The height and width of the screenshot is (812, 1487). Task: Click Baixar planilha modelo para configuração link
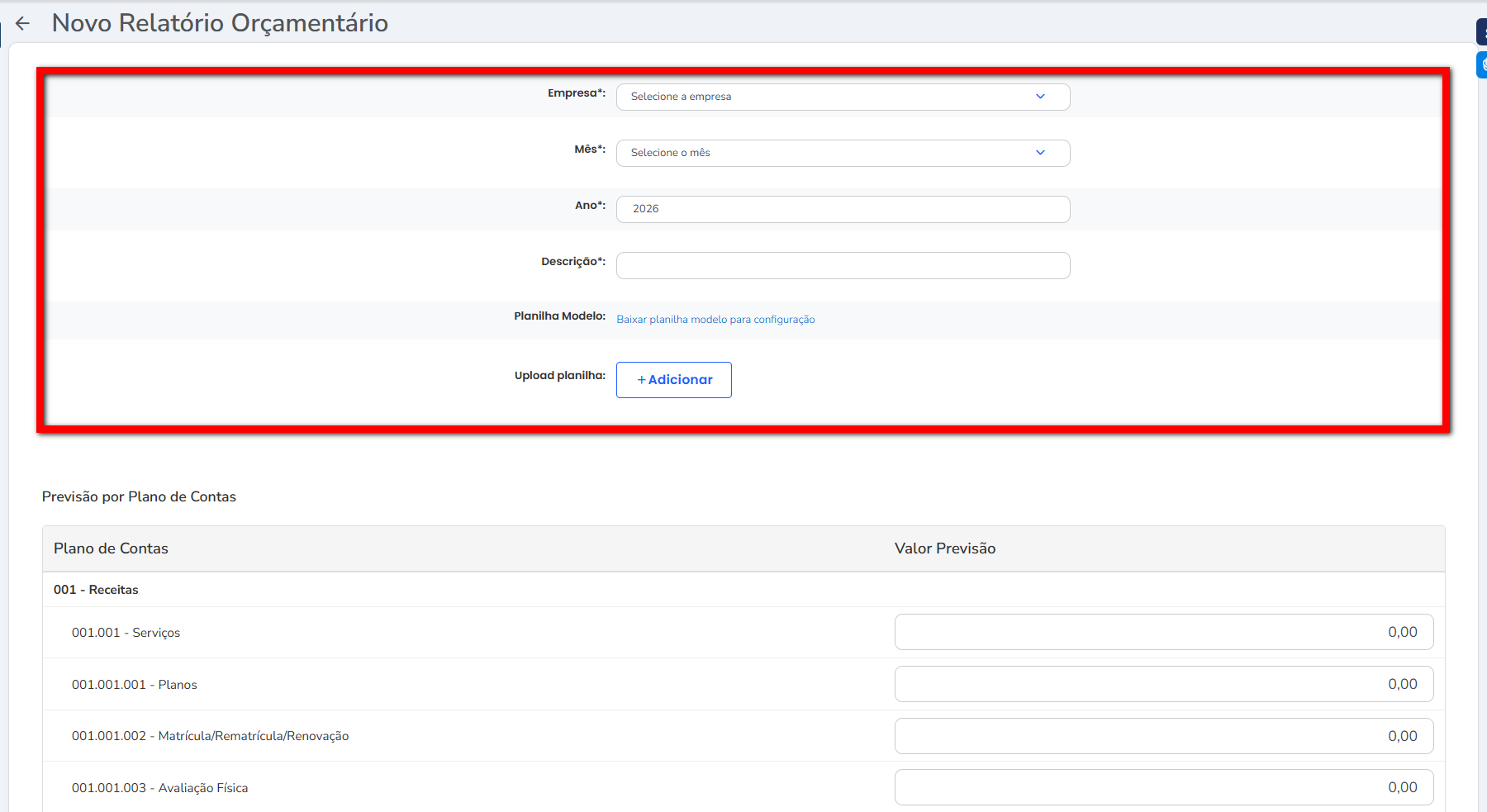[x=715, y=320]
